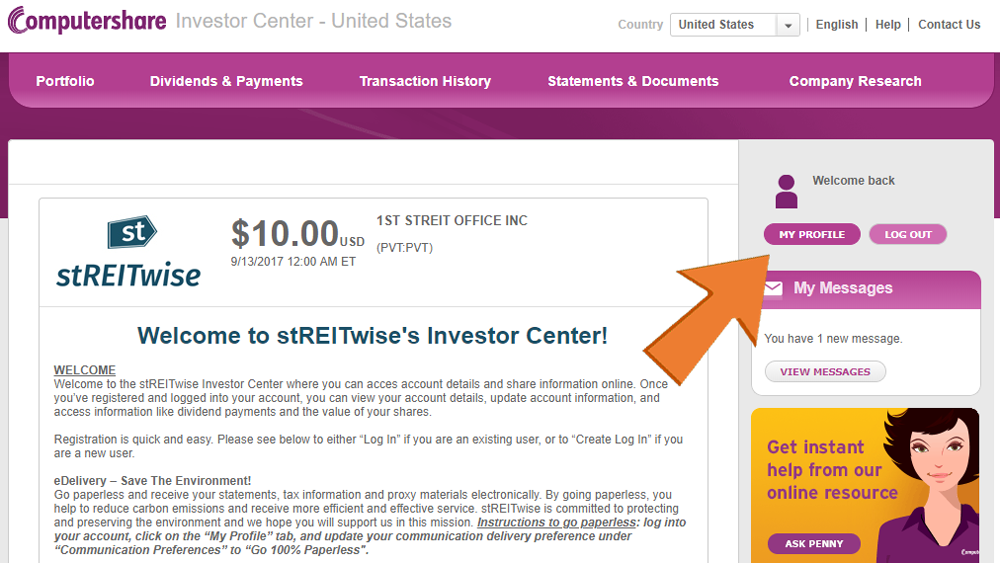Image resolution: width=1000 pixels, height=563 pixels.
Task: Click the ASK PENNY button
Action: point(814,543)
